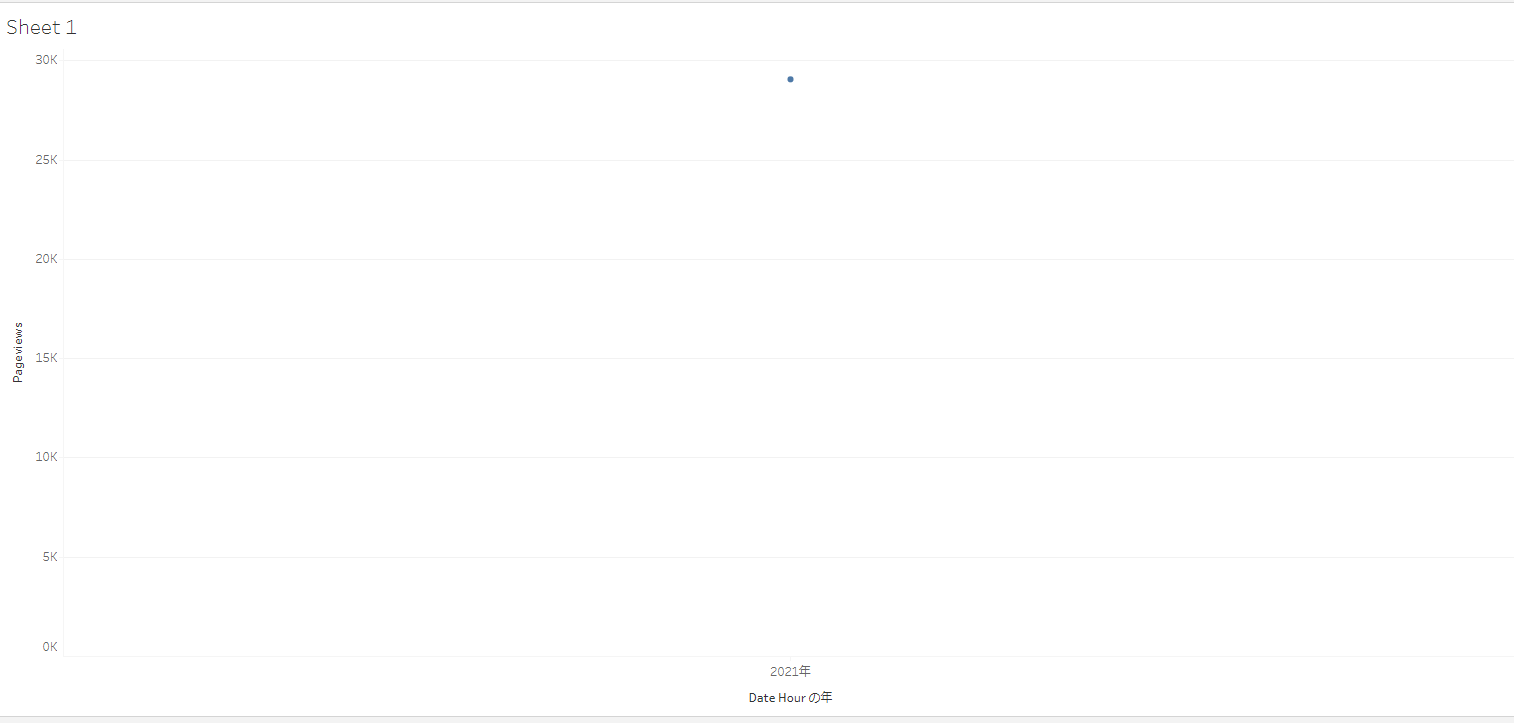Click the 25K axis tick label
The height and width of the screenshot is (723, 1514).
(x=46, y=160)
